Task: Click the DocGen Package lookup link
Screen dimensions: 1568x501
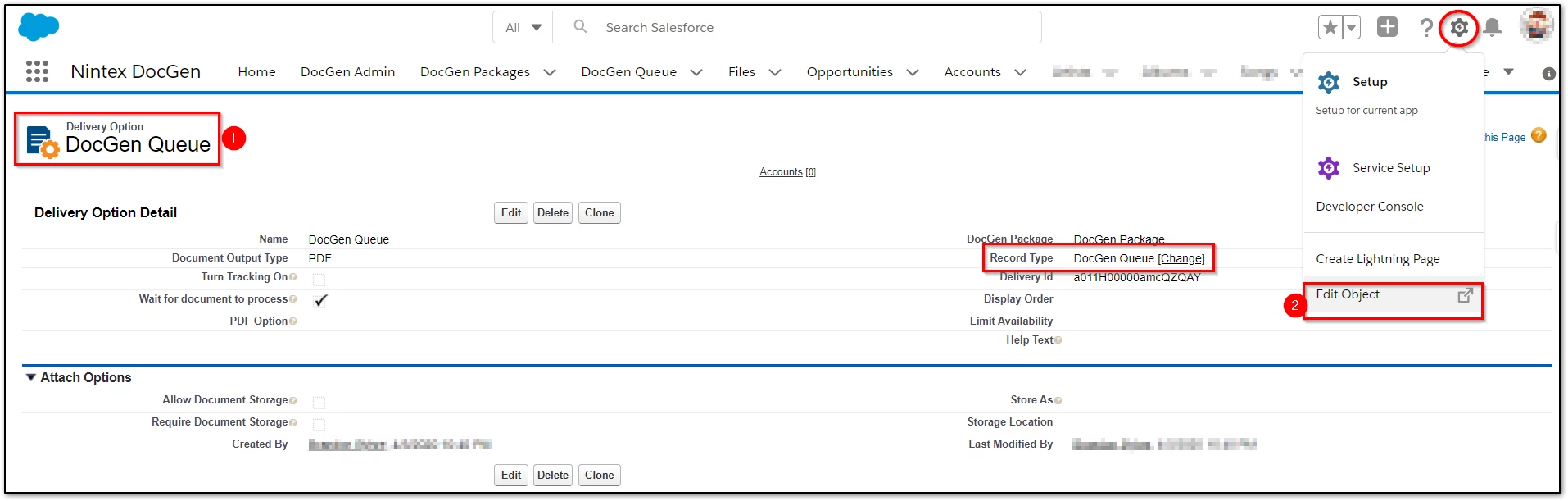Action: coord(1119,239)
